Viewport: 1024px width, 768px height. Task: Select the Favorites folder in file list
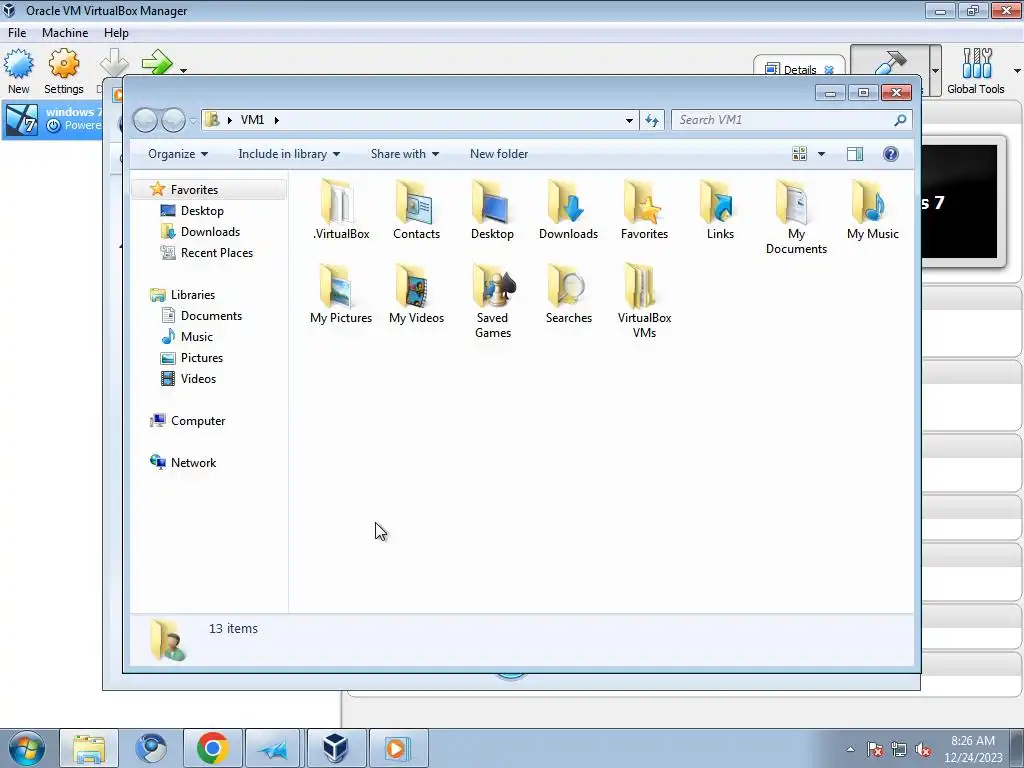644,210
